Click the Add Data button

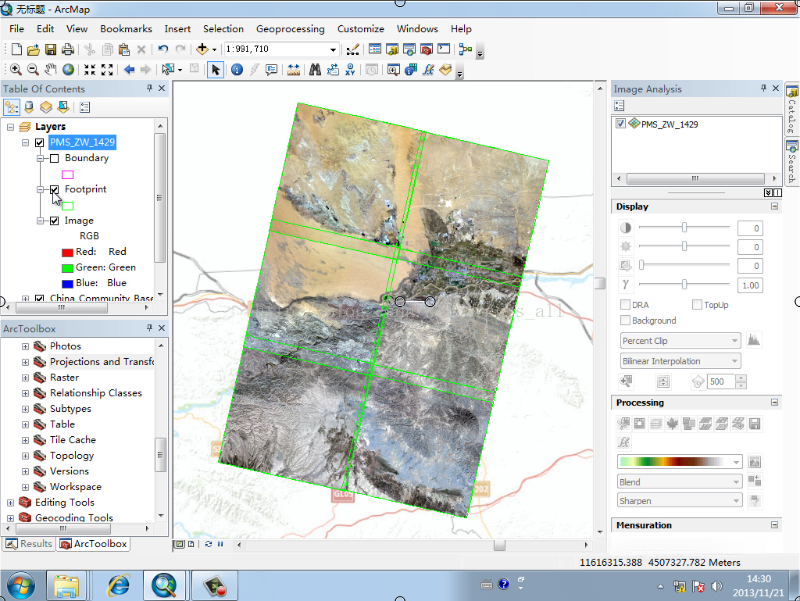pyautogui.click(x=203, y=49)
